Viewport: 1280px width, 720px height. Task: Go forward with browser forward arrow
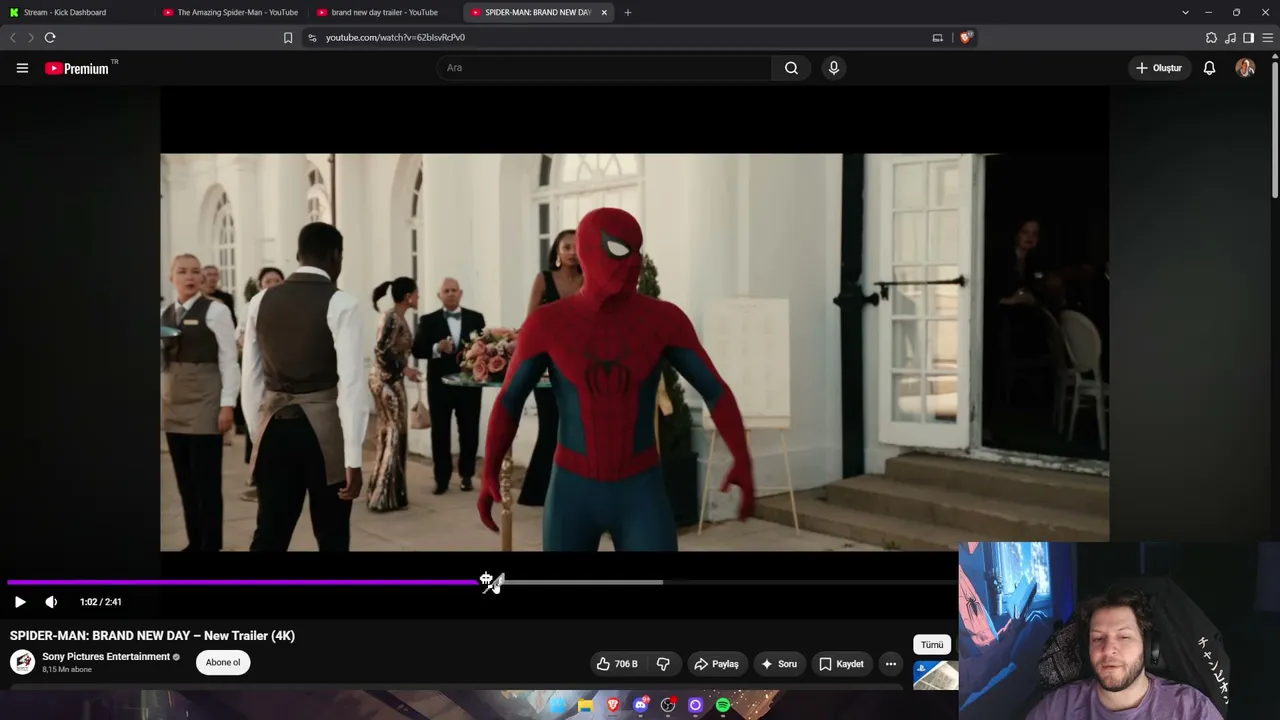(x=31, y=38)
